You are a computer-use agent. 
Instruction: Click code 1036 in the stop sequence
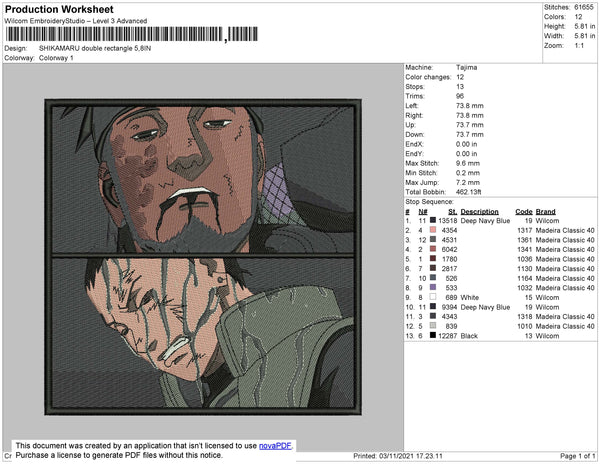525,259
